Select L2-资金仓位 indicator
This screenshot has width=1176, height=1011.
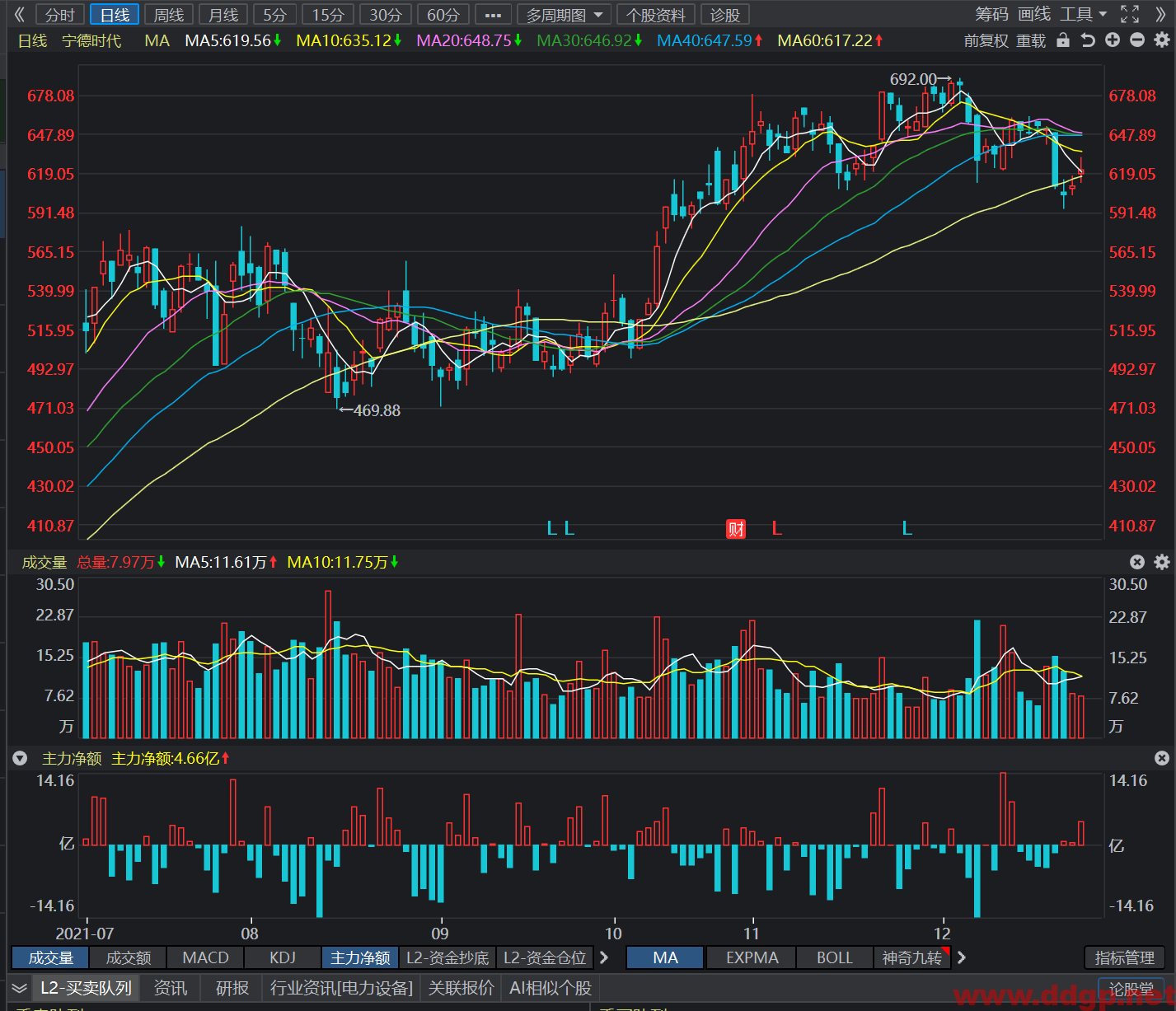click(x=545, y=957)
